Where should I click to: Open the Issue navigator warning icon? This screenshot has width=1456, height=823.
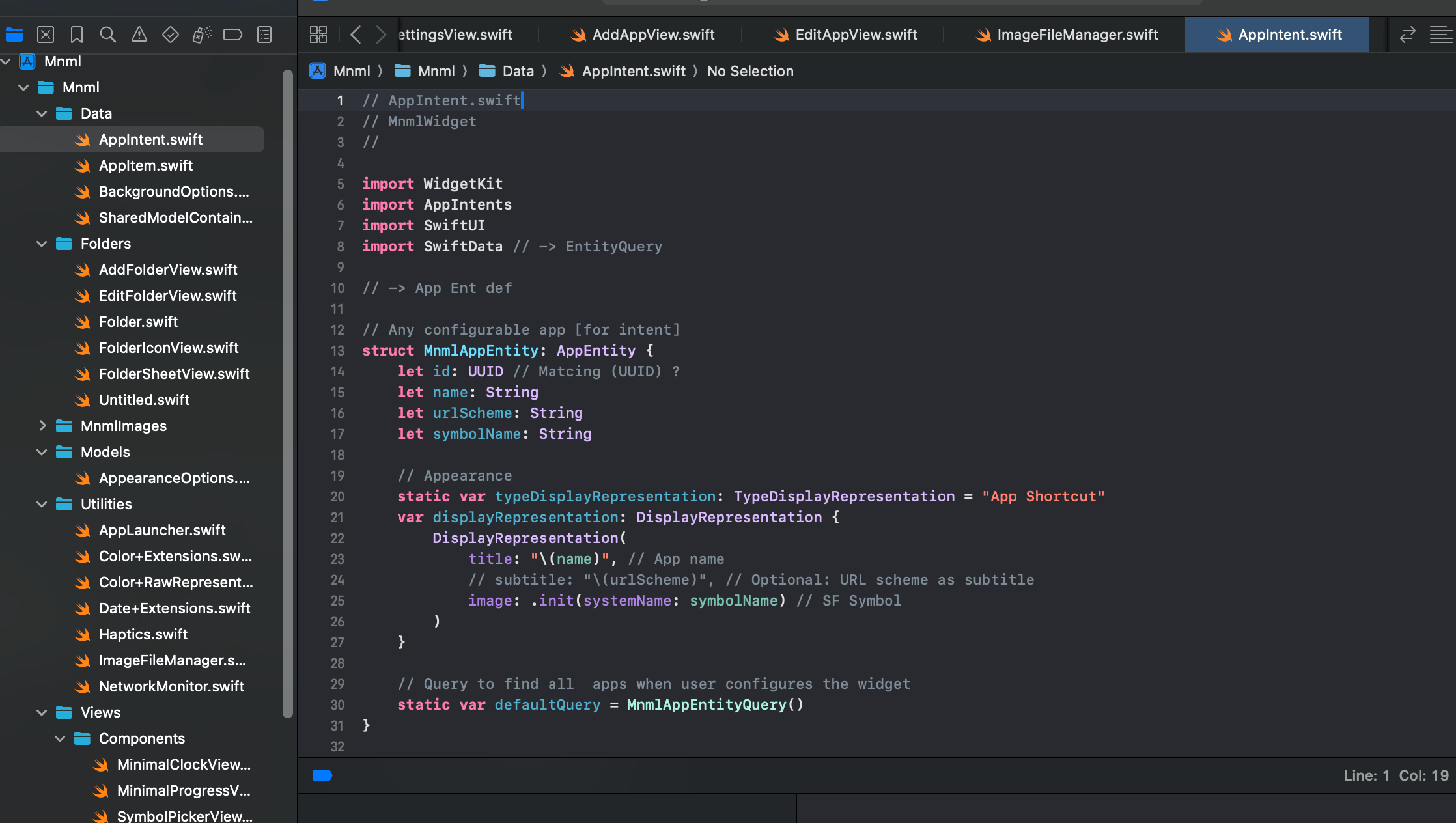coord(139,35)
